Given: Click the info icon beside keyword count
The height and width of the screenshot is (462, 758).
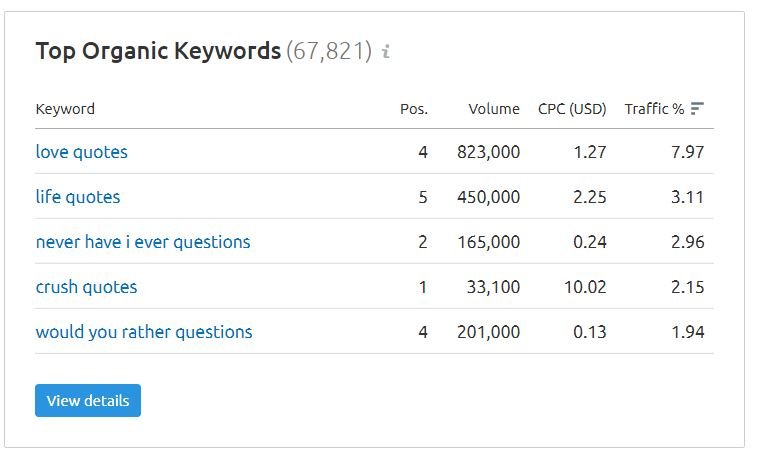Looking at the screenshot, I should click(x=387, y=51).
